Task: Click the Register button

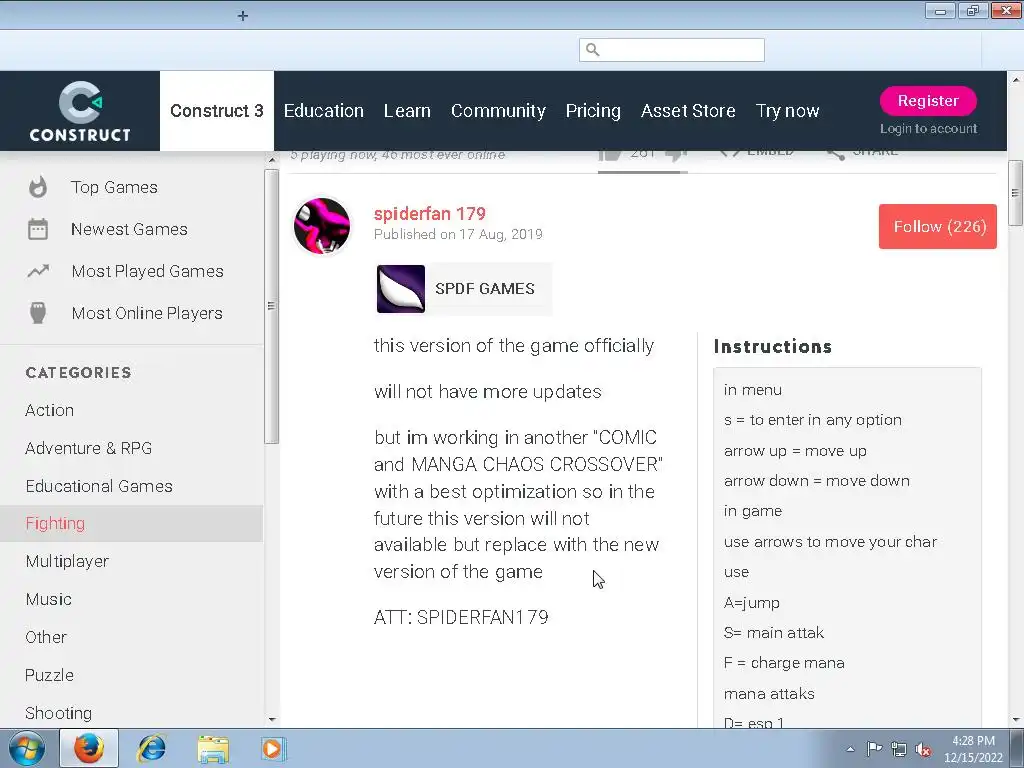Action: [928, 101]
